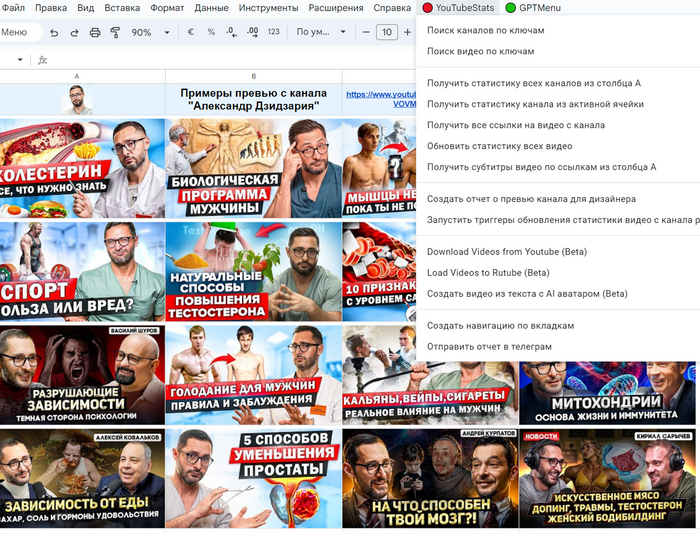Open the 90% zoom dropdown
This screenshot has width=700, height=533.
tap(150, 33)
